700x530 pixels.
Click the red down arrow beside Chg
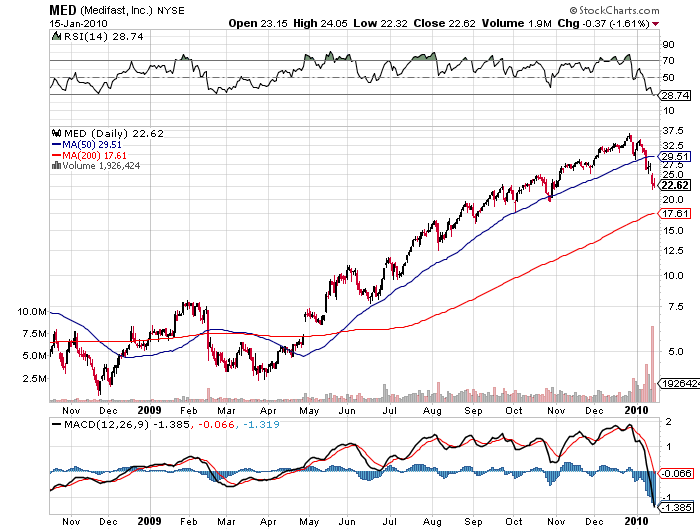(655, 24)
